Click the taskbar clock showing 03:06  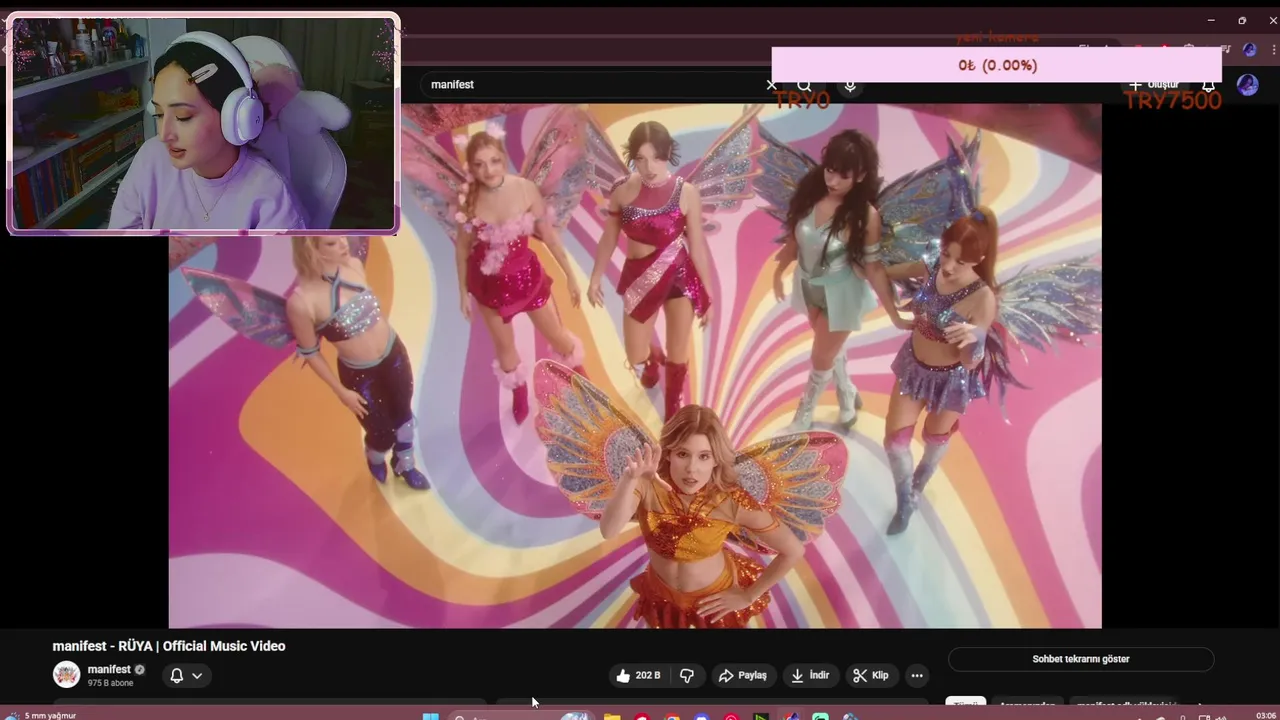(x=1265, y=715)
